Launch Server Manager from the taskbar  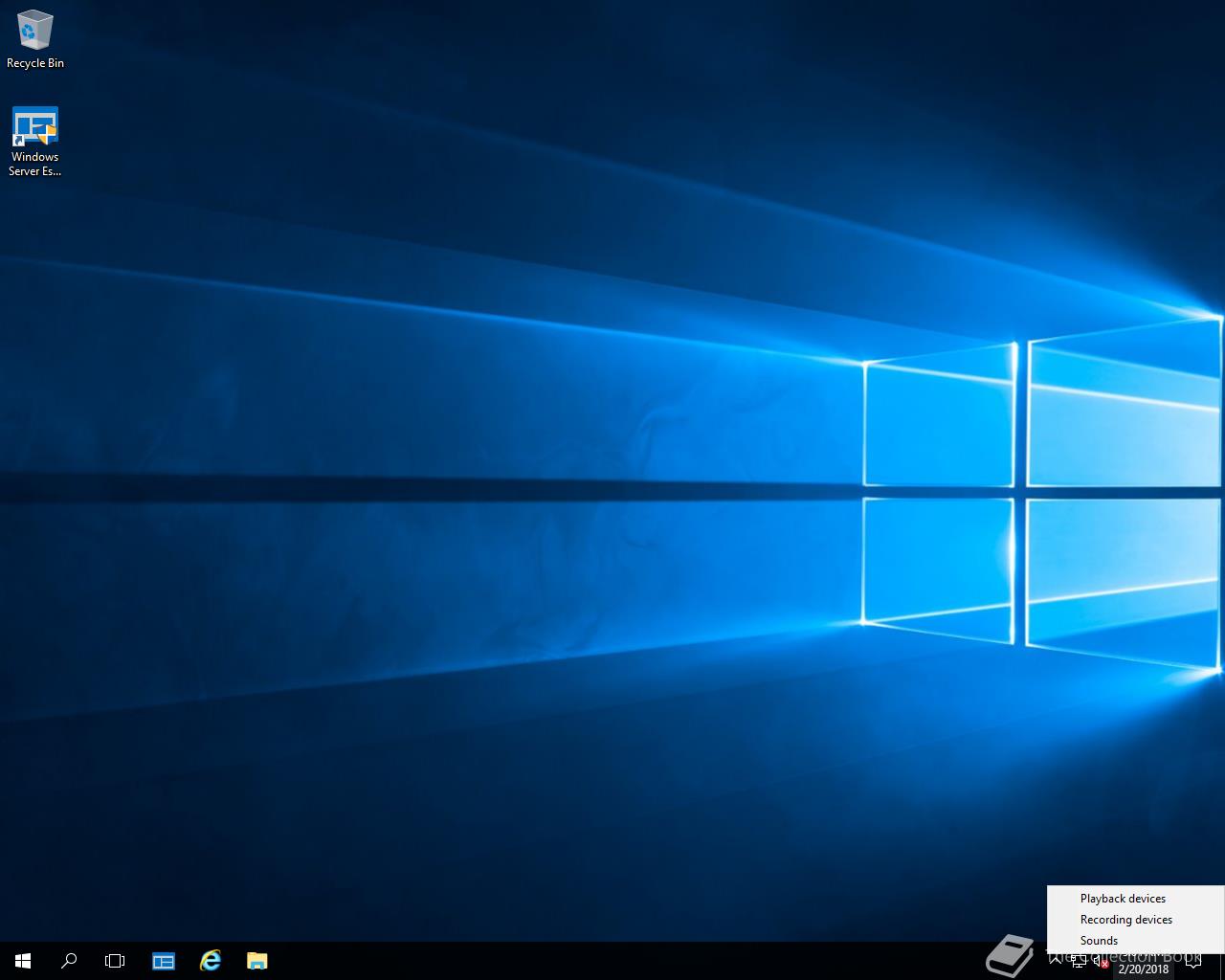point(164,961)
